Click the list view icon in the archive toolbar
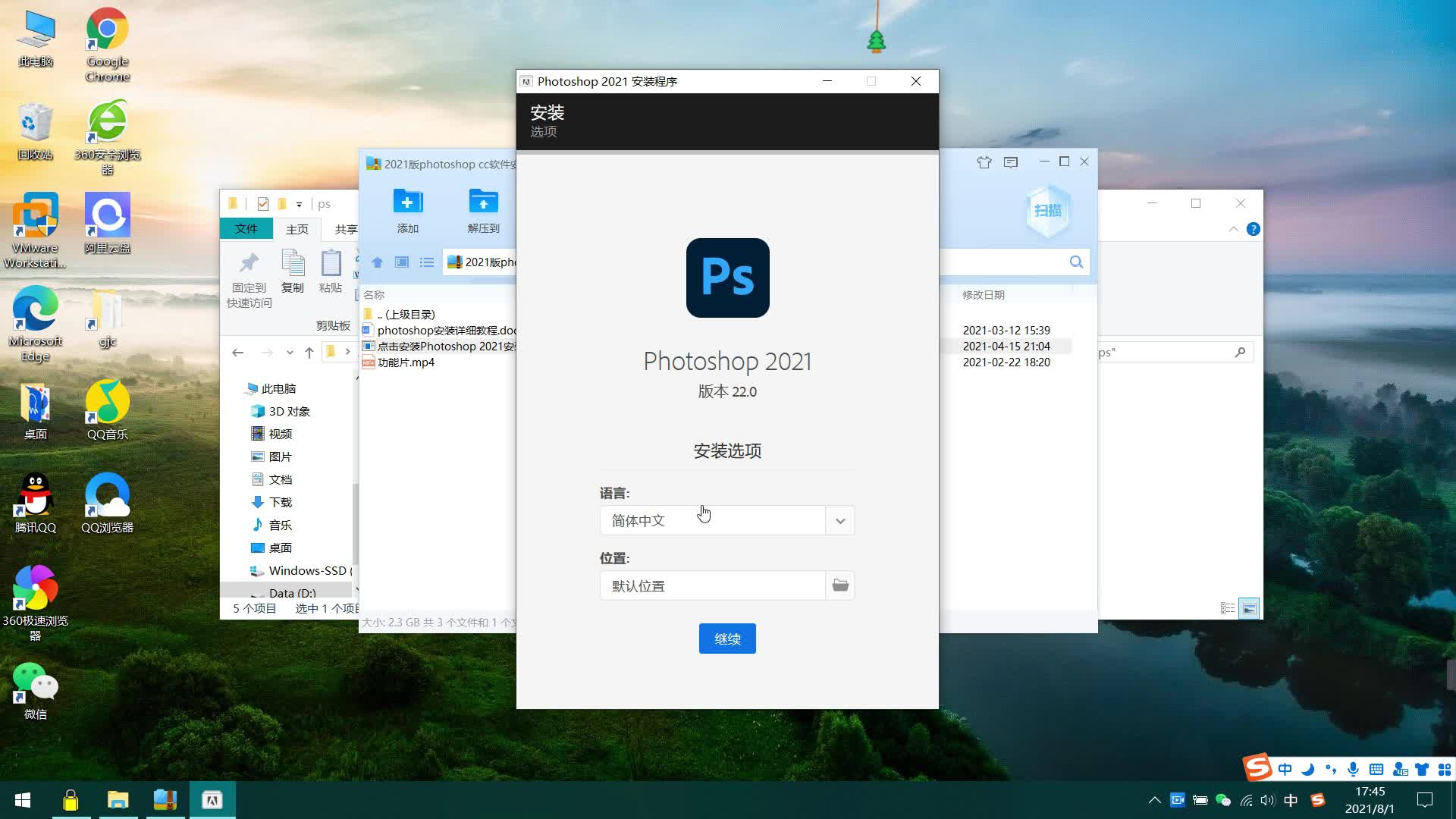This screenshot has width=1456, height=819. coord(427,262)
